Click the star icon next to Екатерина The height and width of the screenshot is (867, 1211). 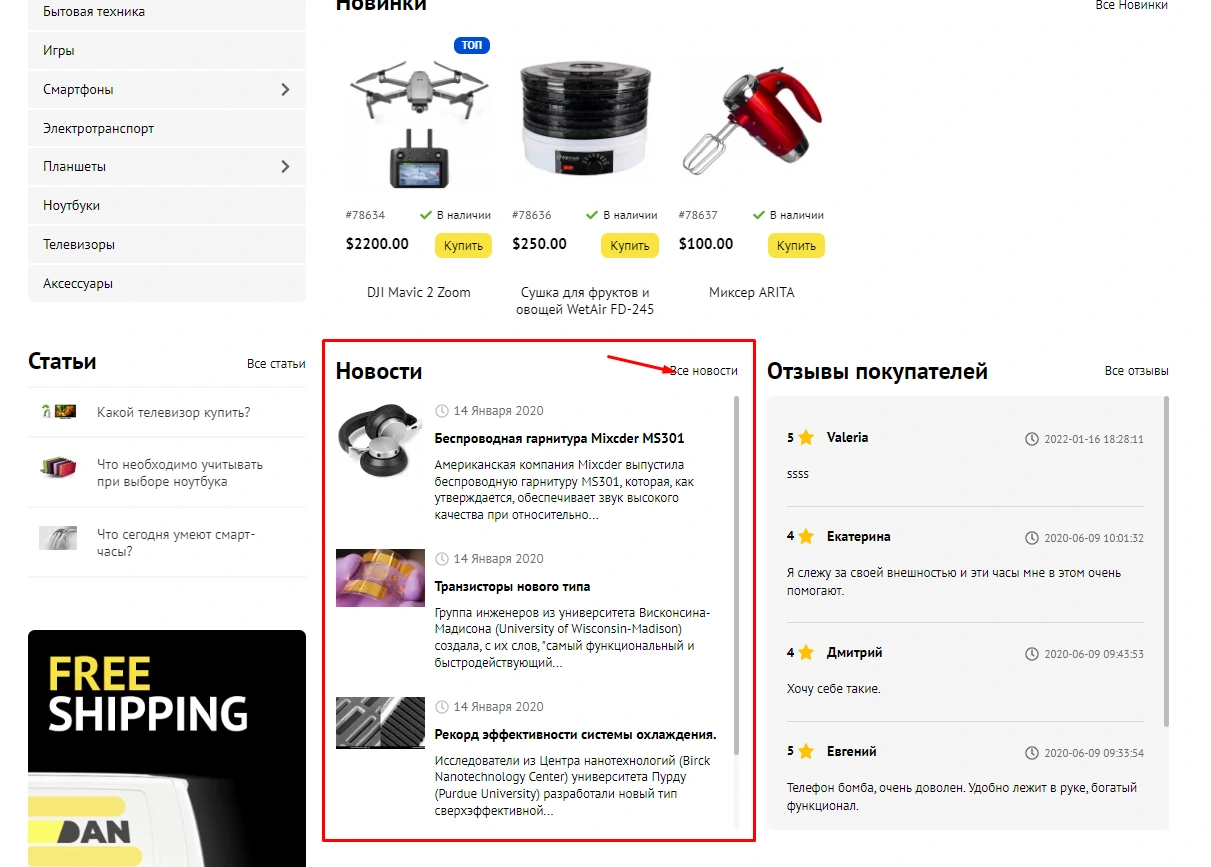[806, 536]
